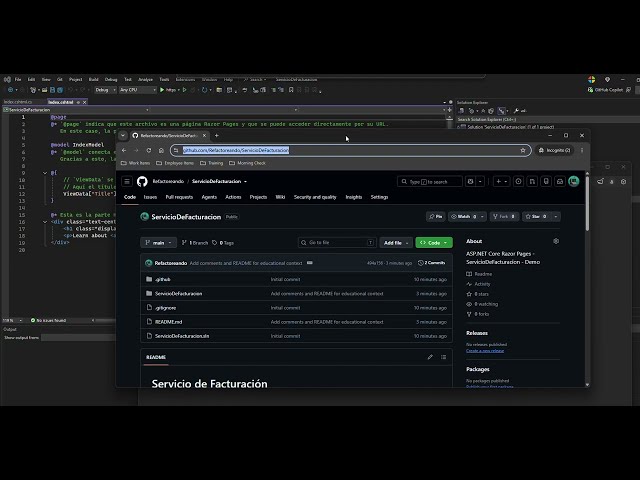Open GitHub hamburger navigation menu
This screenshot has height=480, width=640.
coord(127,182)
